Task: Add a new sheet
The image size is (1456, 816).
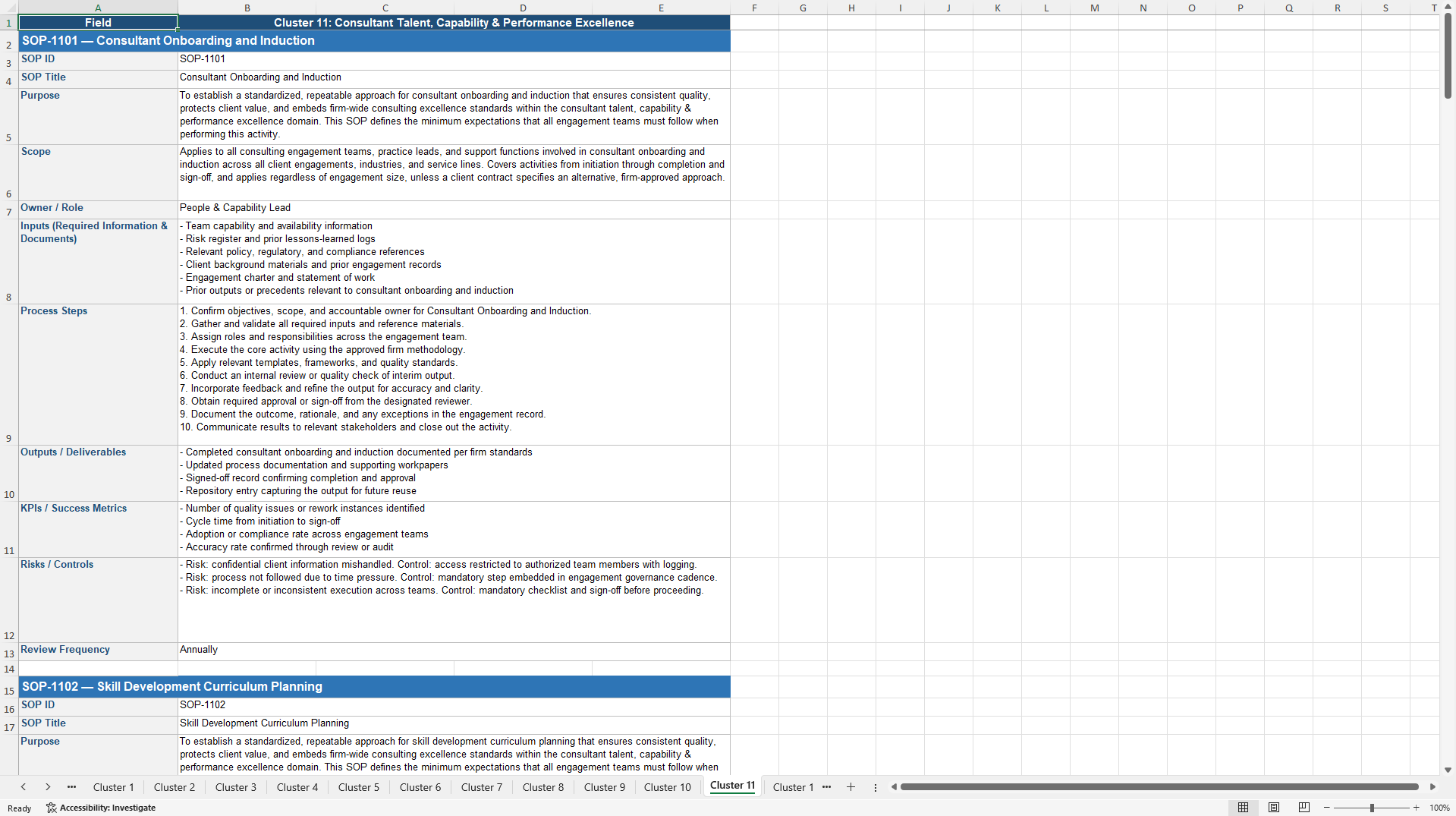Action: click(x=851, y=787)
